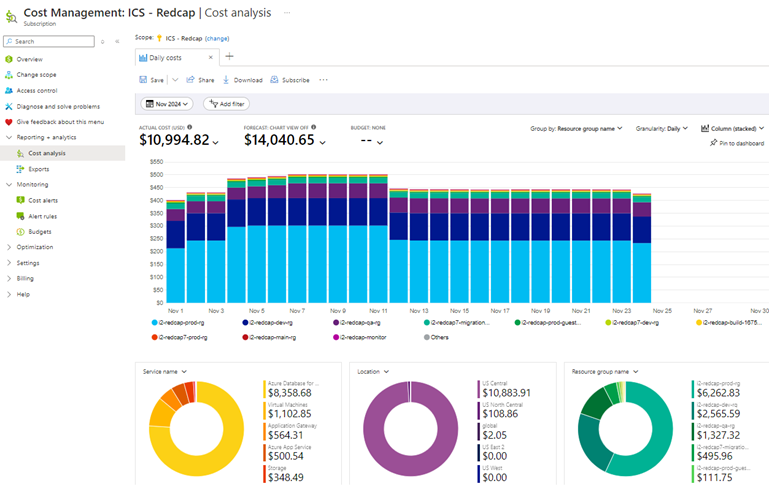Click Diagnose and solve problems wrench icon
769x489 pixels.
[9, 106]
